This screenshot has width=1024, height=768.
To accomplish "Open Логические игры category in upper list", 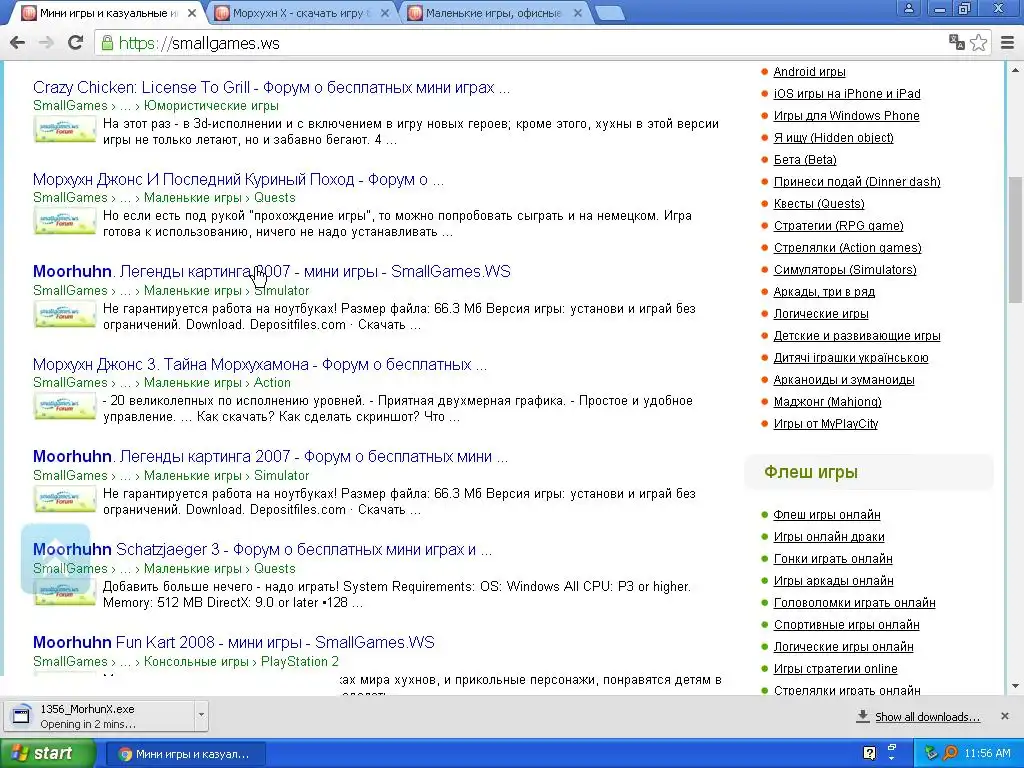I will pyautogui.click(x=820, y=313).
